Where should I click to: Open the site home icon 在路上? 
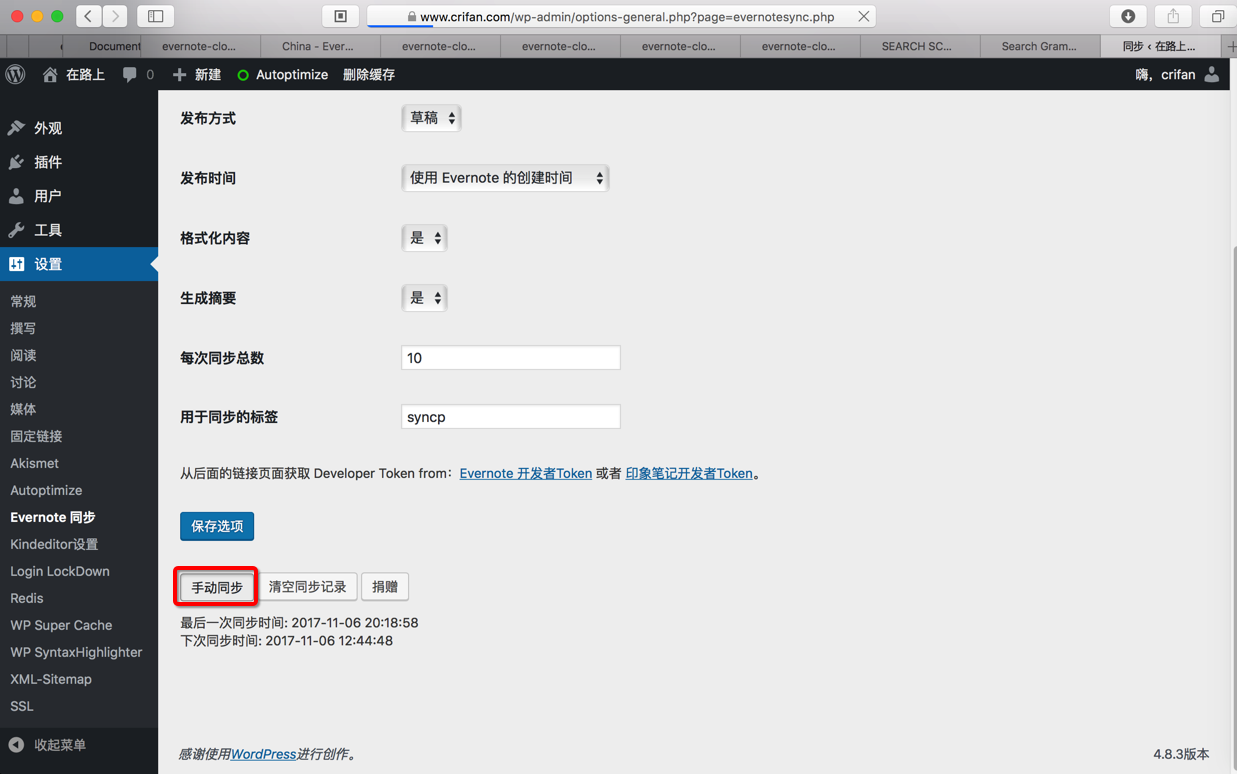50,75
